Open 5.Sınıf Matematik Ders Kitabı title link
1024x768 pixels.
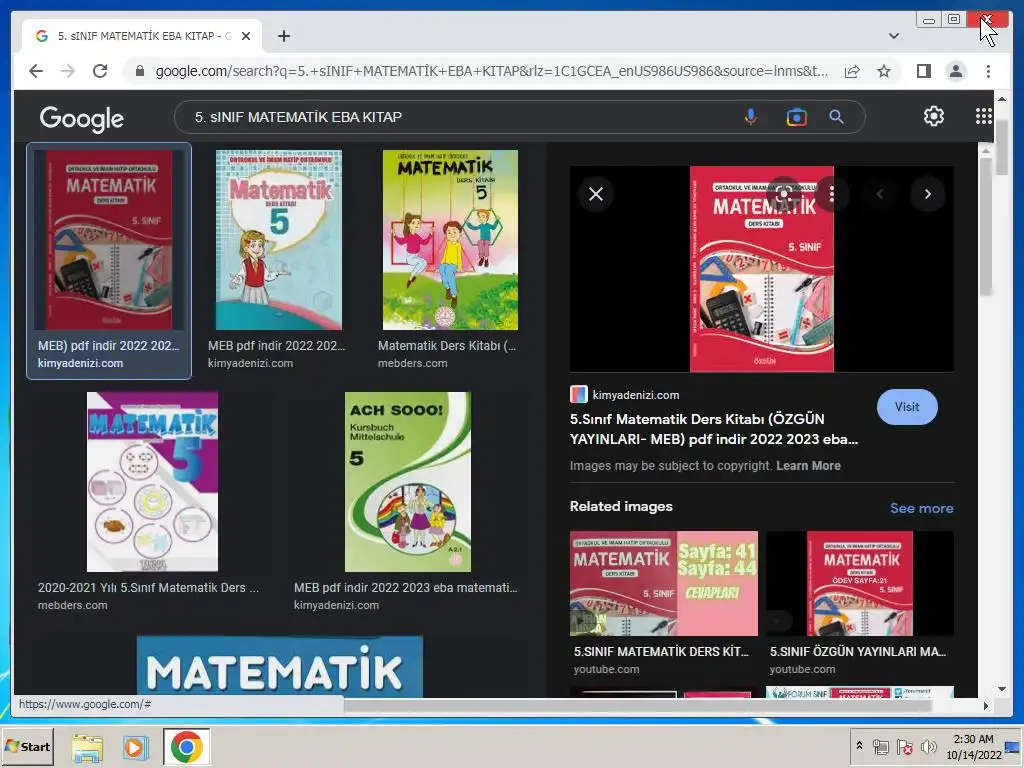[713, 429]
